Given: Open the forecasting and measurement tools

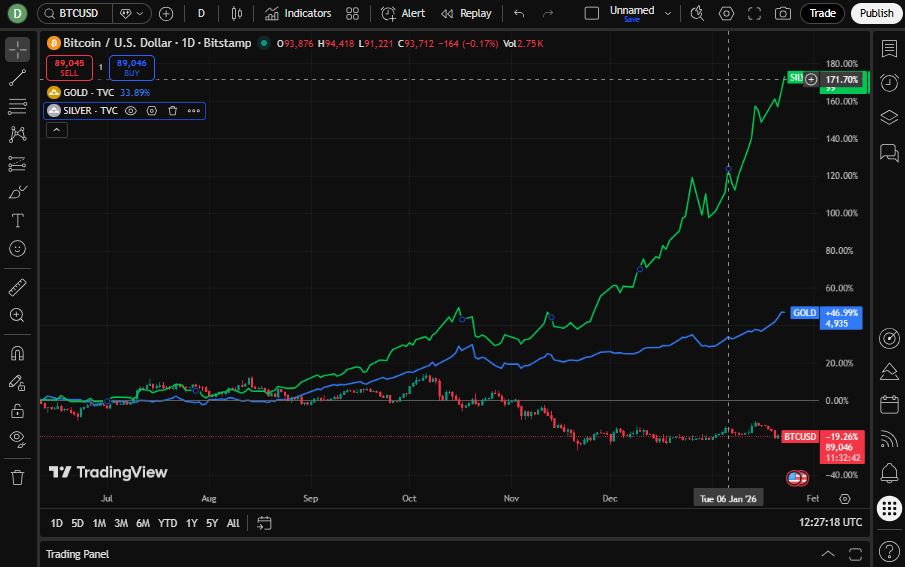Looking at the screenshot, I should pyautogui.click(x=17, y=164).
